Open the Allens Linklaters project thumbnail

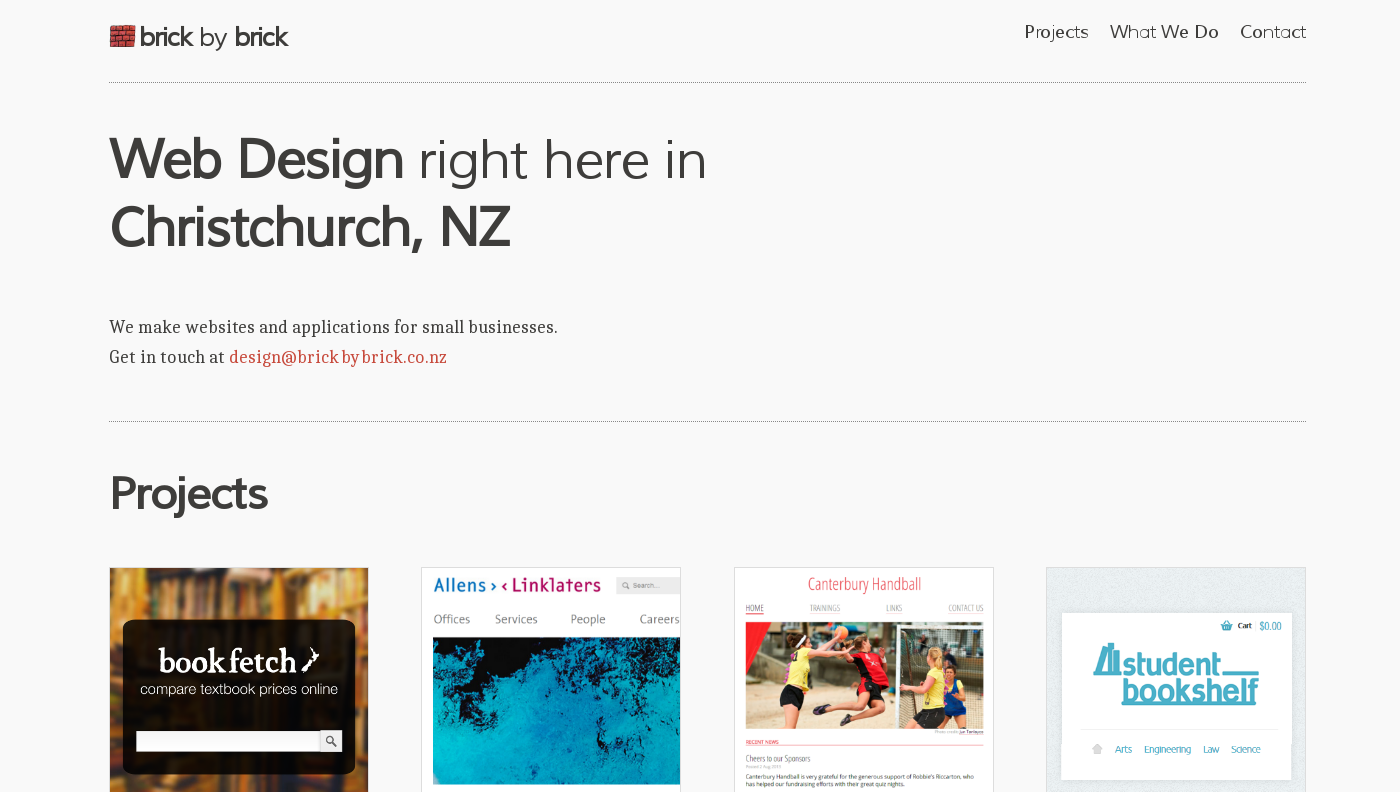(x=551, y=680)
